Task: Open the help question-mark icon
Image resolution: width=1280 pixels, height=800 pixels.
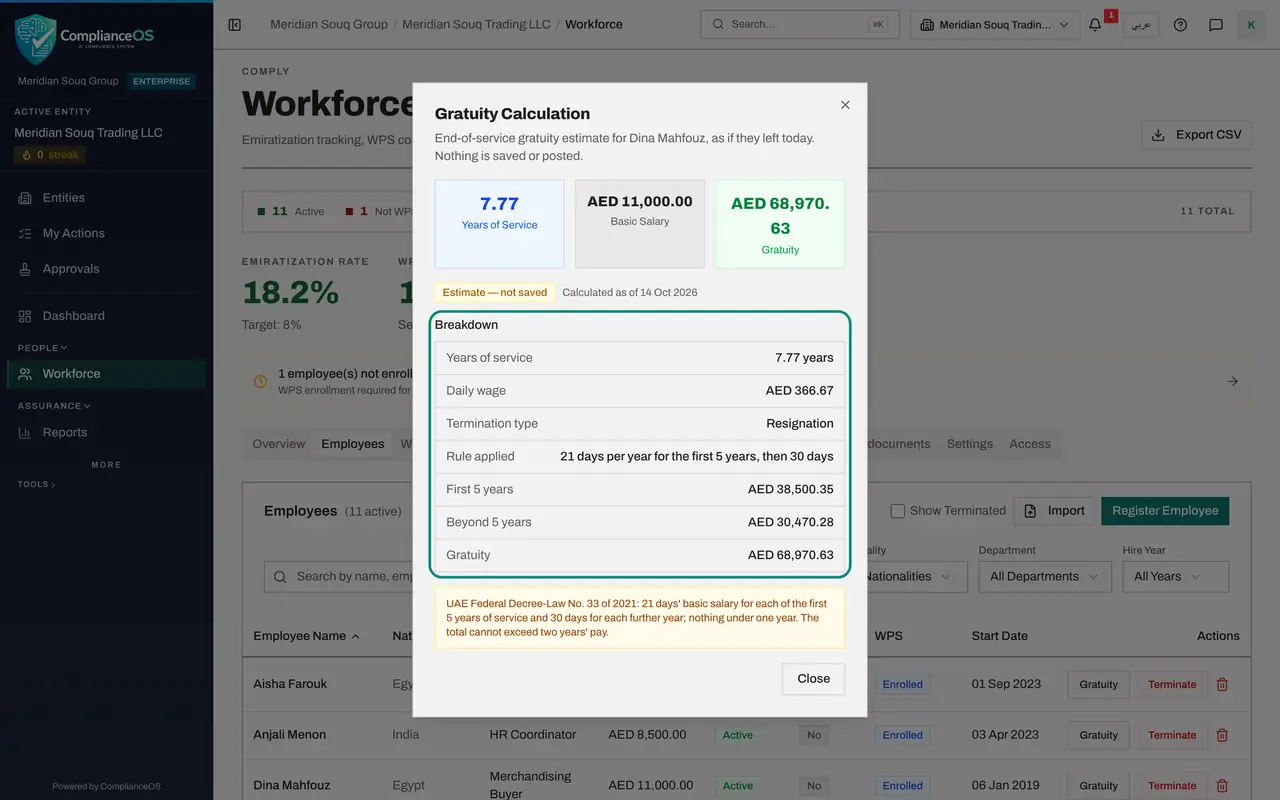Action: (x=1180, y=25)
